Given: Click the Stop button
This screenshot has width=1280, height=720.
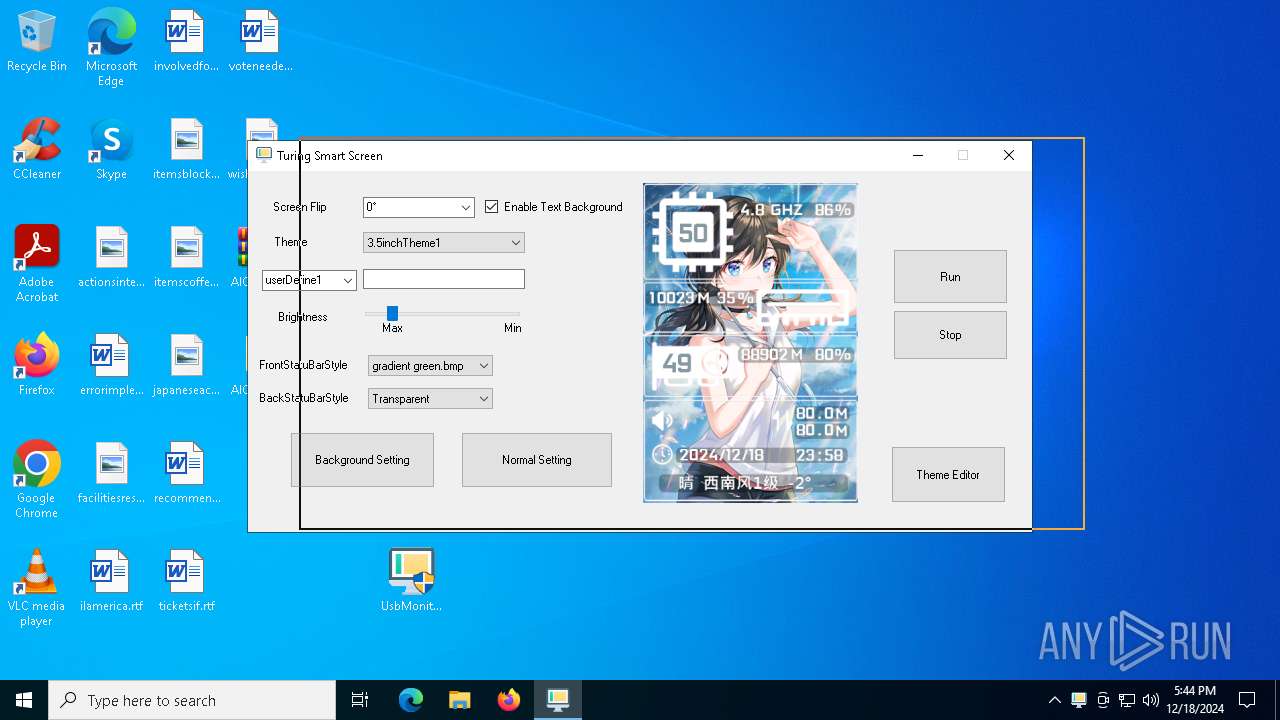Looking at the screenshot, I should coord(950,335).
